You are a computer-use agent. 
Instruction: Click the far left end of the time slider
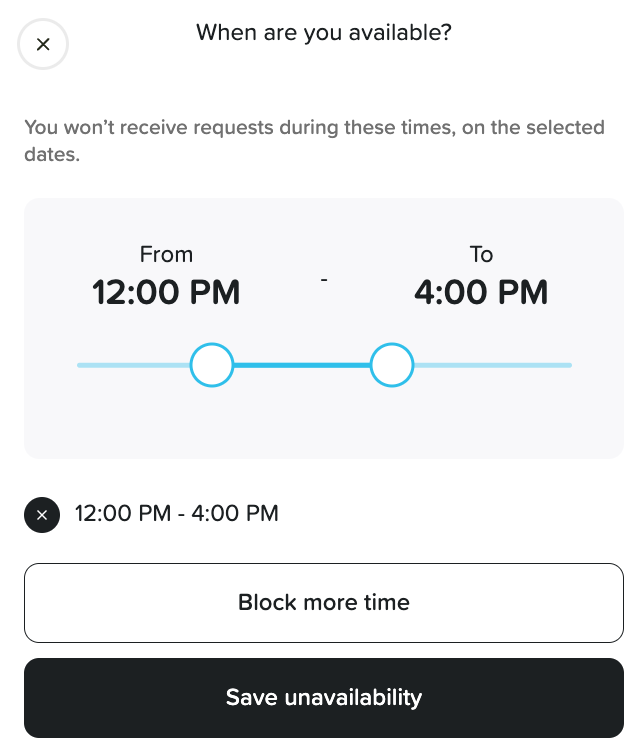tap(80, 365)
